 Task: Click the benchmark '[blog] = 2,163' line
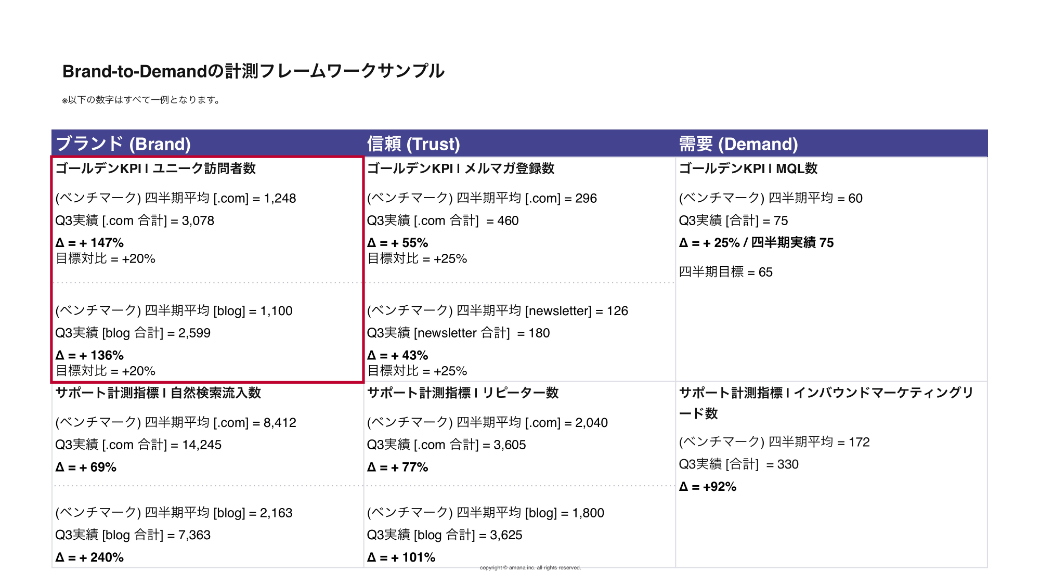point(174,513)
